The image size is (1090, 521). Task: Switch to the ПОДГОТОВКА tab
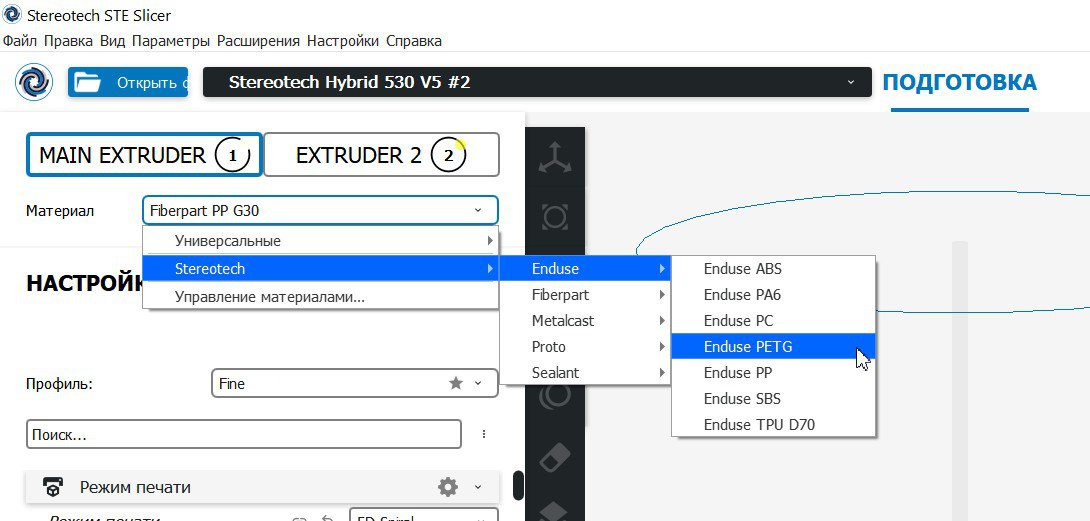(x=959, y=82)
